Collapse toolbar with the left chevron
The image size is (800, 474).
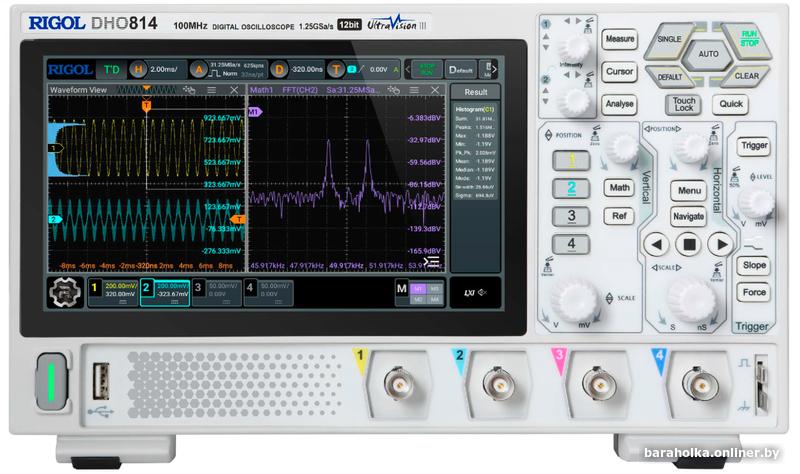(408, 69)
